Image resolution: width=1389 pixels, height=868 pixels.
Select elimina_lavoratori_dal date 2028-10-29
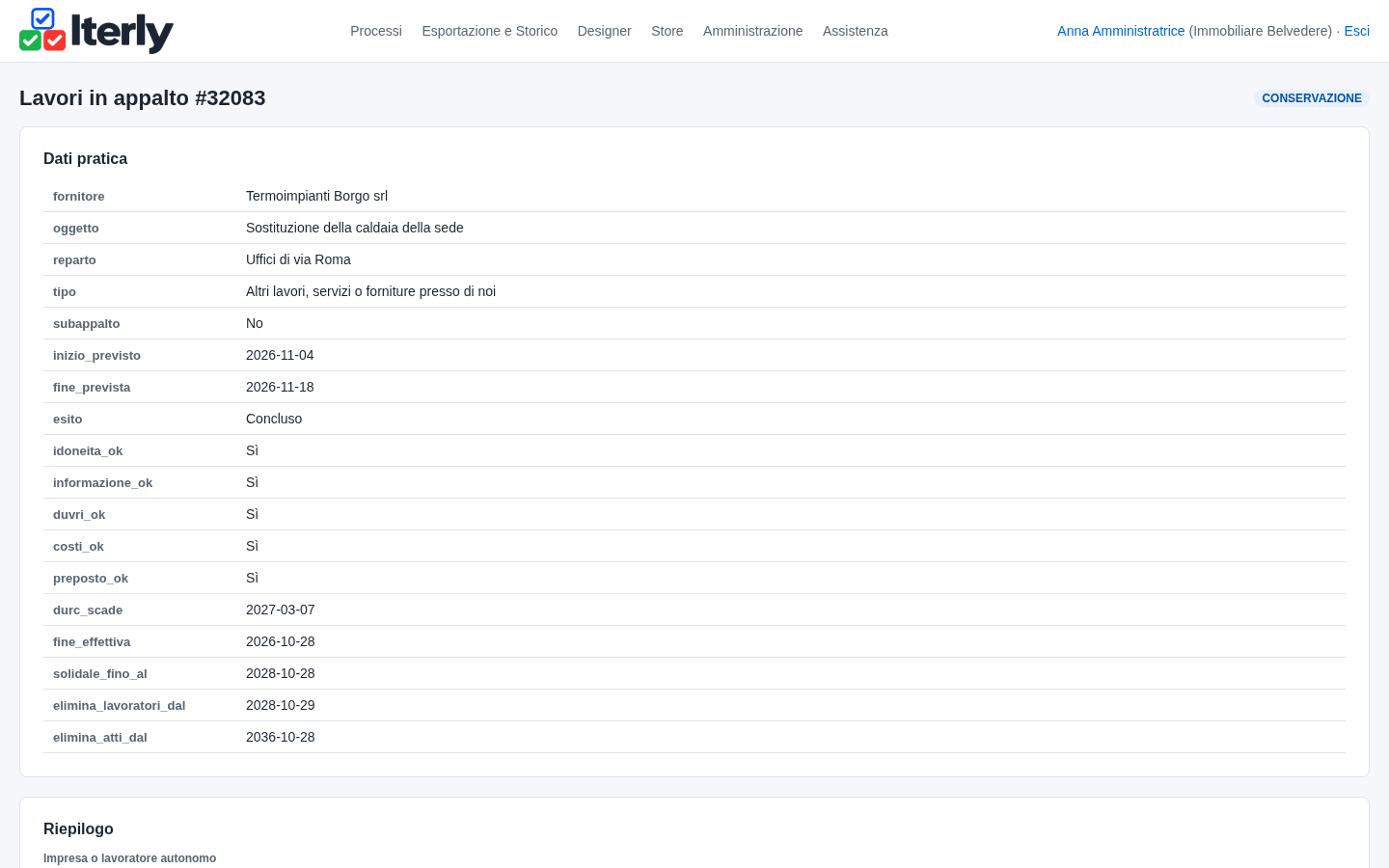tap(281, 705)
